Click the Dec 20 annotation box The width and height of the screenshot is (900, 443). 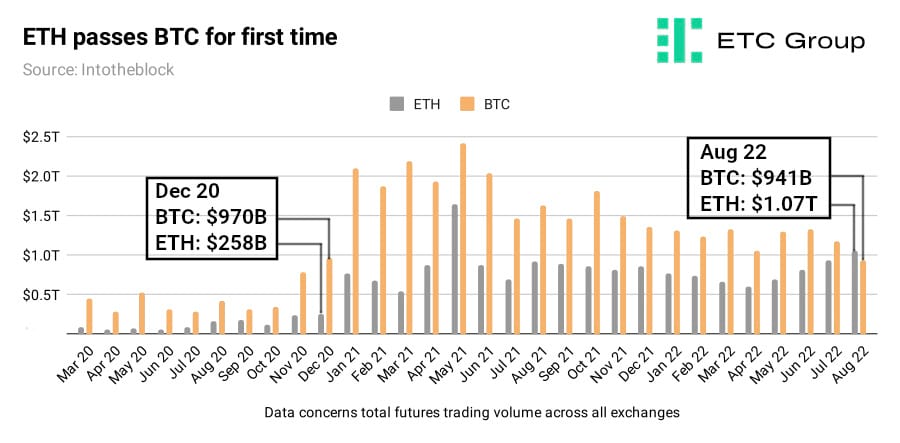click(x=212, y=218)
